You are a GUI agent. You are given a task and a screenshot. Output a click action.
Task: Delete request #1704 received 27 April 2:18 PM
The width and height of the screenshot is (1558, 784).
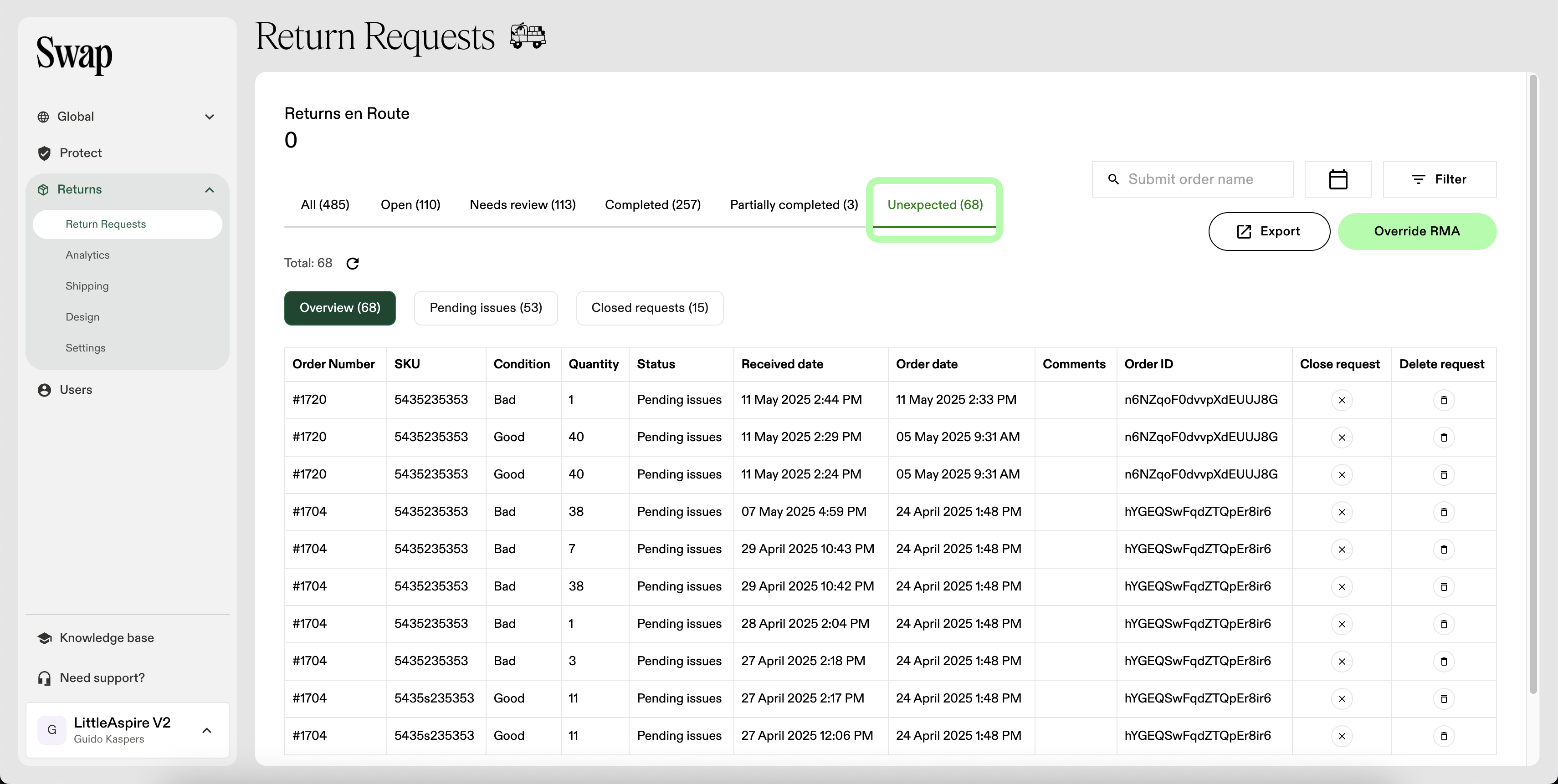coord(1444,662)
